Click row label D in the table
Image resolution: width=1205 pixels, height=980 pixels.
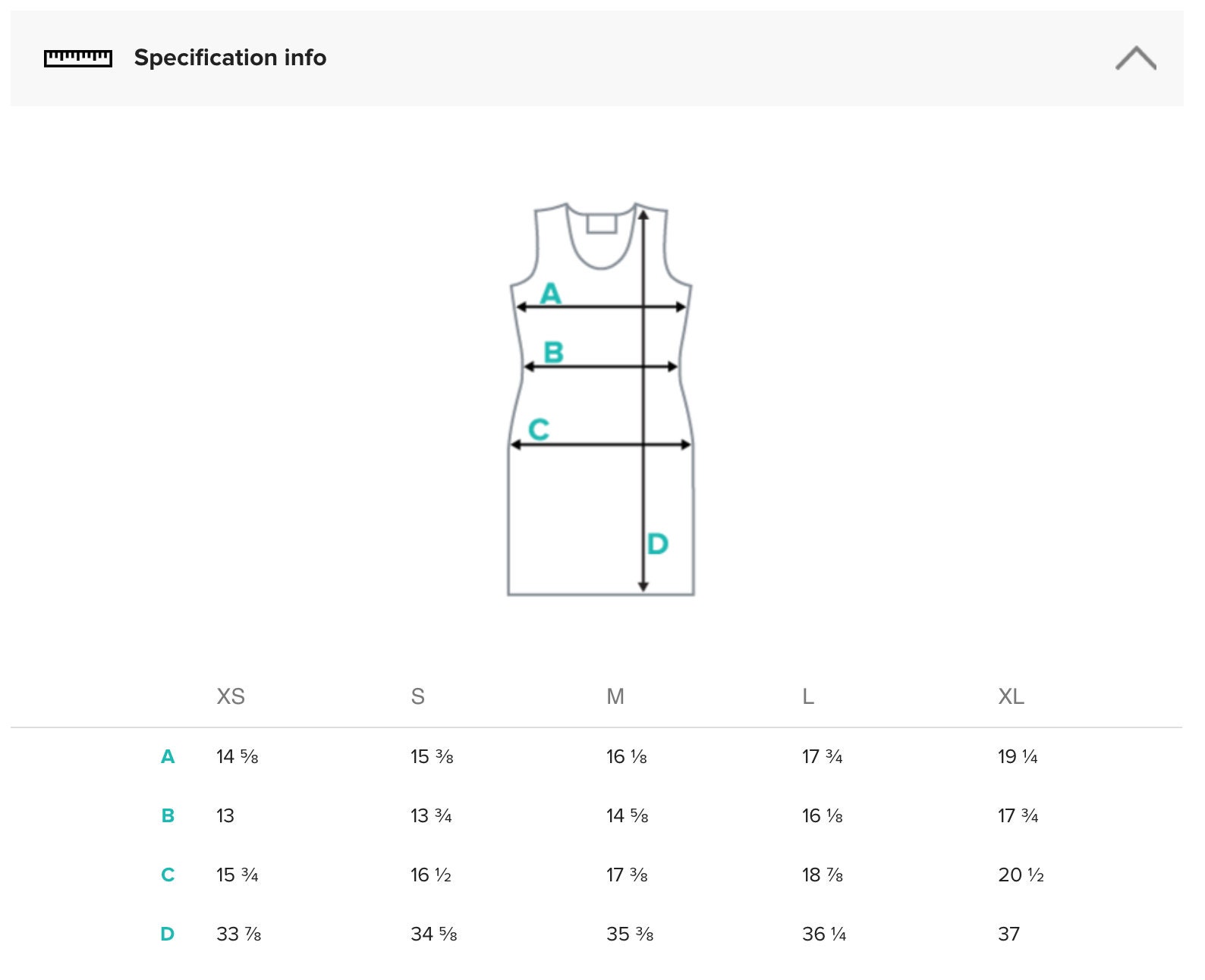tap(168, 934)
